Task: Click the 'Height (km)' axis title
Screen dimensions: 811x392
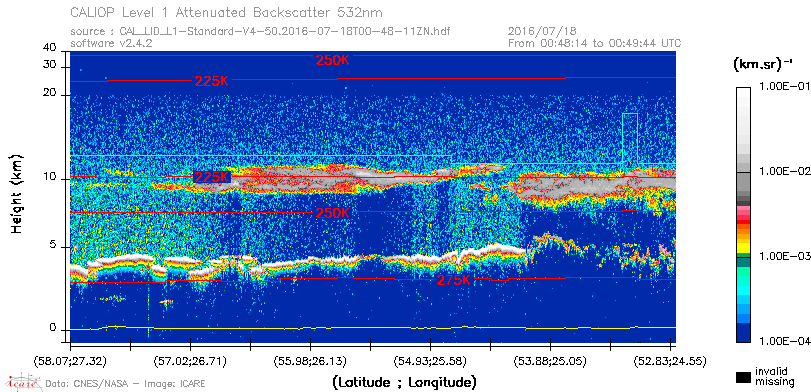Action: coord(16,193)
